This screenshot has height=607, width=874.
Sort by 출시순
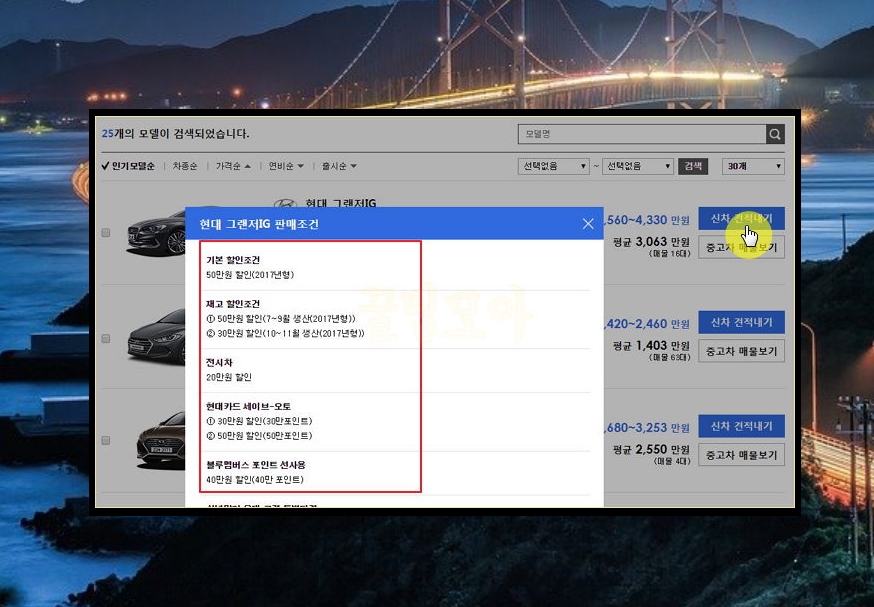pos(339,166)
